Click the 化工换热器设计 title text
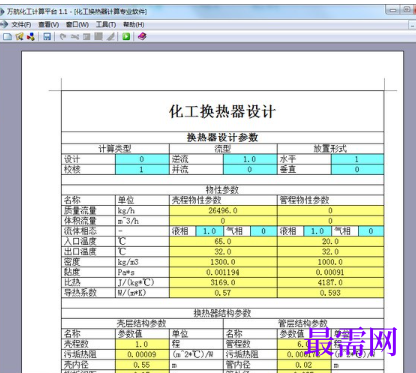The height and width of the screenshot is (373, 416). (x=222, y=111)
